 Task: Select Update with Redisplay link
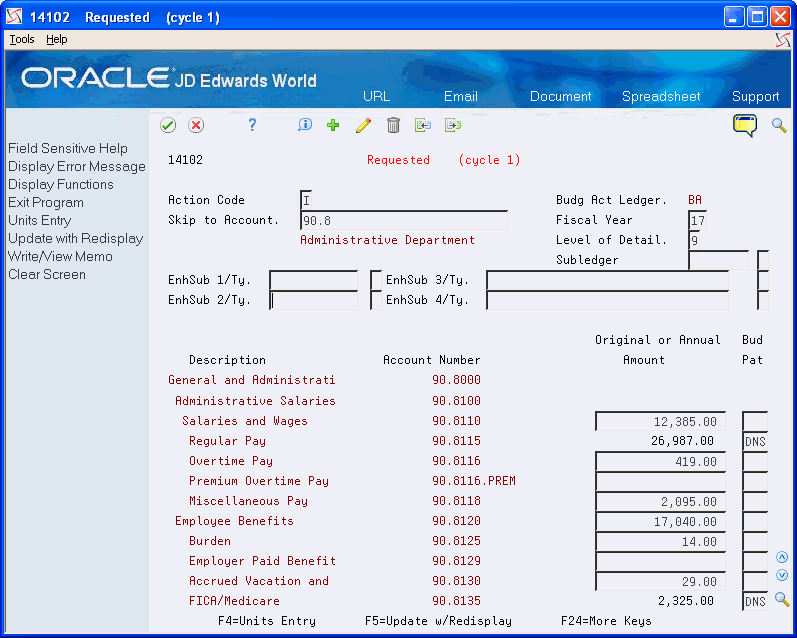point(76,238)
